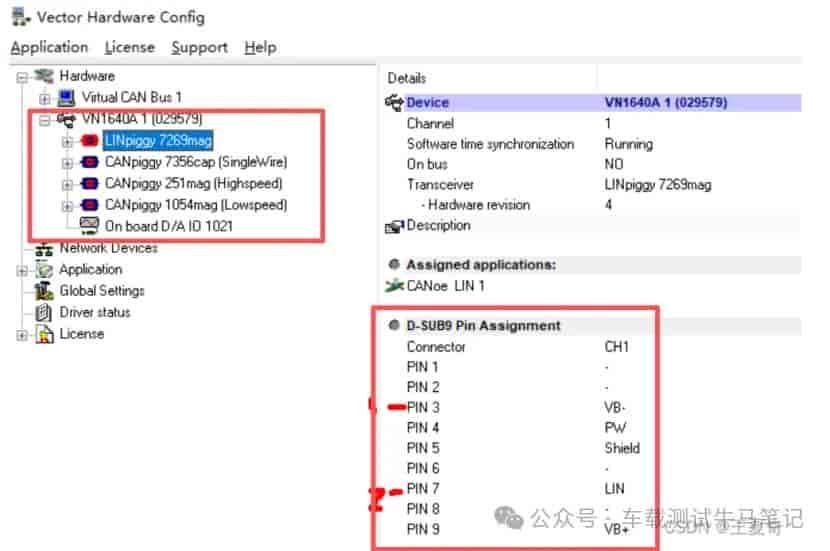This screenshot has height=551, width=830.
Task: Select Network Devices item
Action: [x=109, y=248]
